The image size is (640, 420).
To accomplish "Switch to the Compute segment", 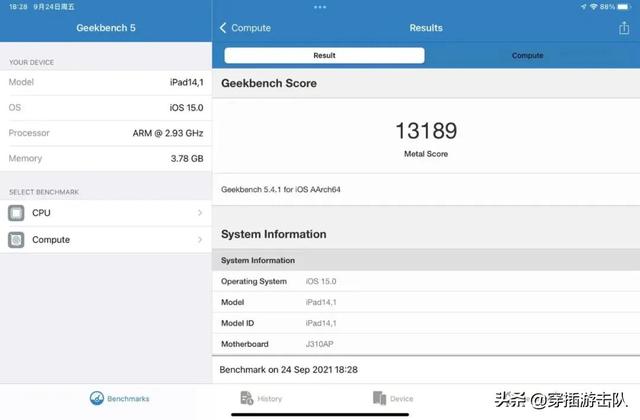I will pos(527,56).
